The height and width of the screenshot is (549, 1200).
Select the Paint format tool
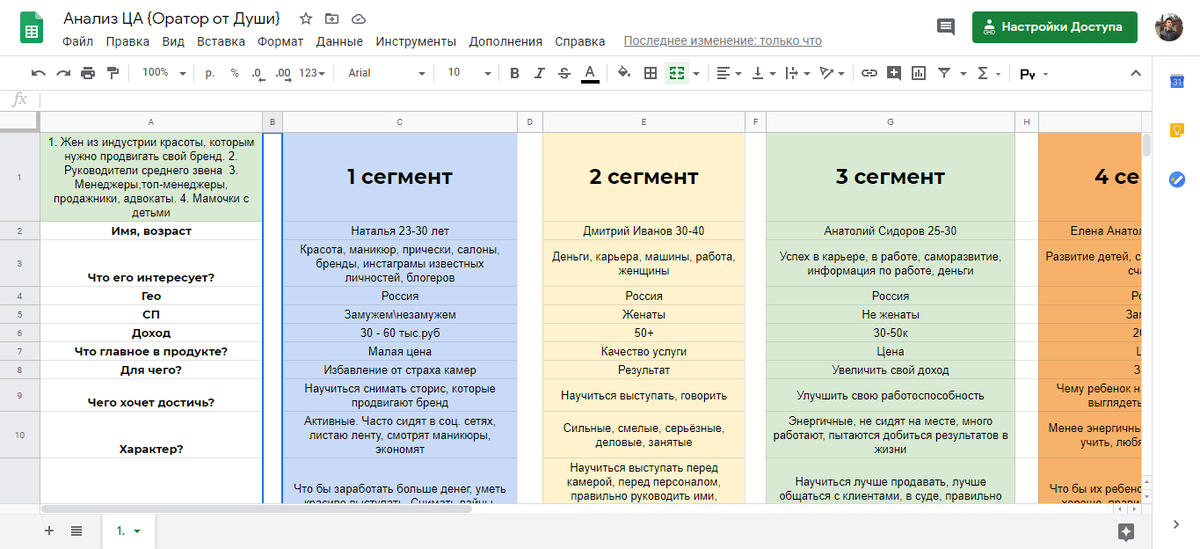112,73
